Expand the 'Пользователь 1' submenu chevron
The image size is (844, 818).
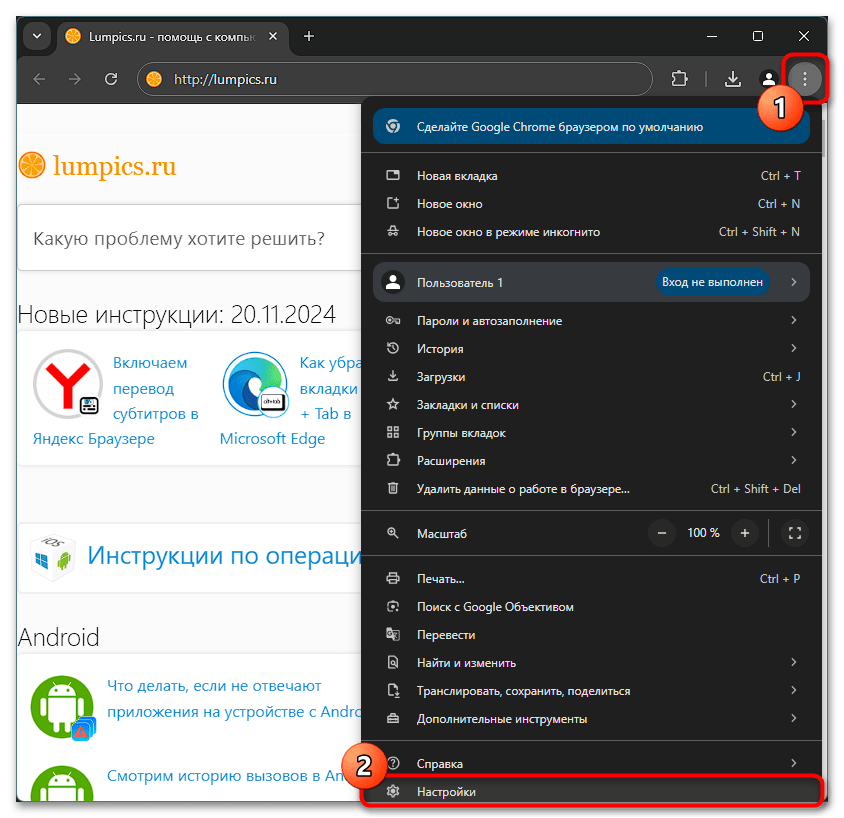(x=793, y=282)
